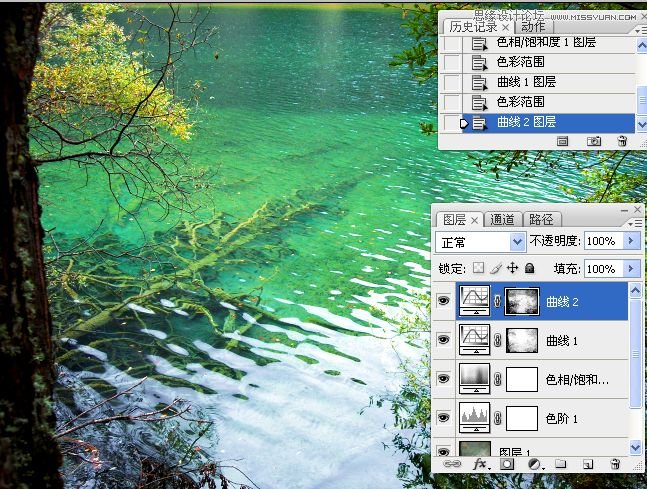Toggle lock image pixels brush icon
Viewport: 647px width, 489px height.
coord(496,268)
